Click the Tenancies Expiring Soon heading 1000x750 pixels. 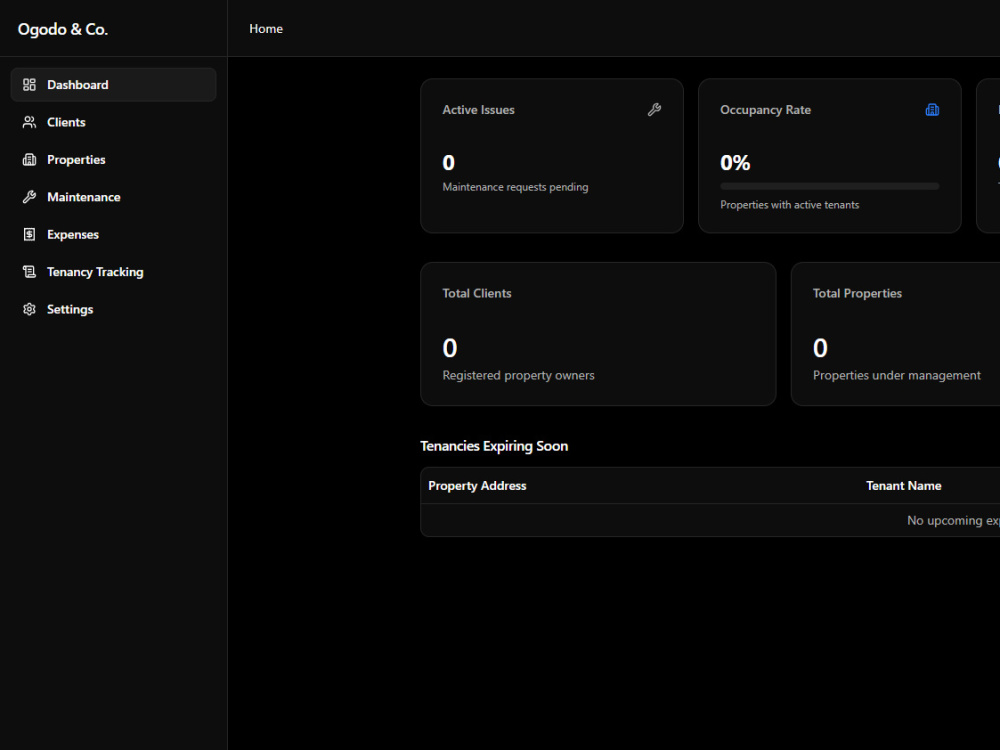click(x=494, y=446)
